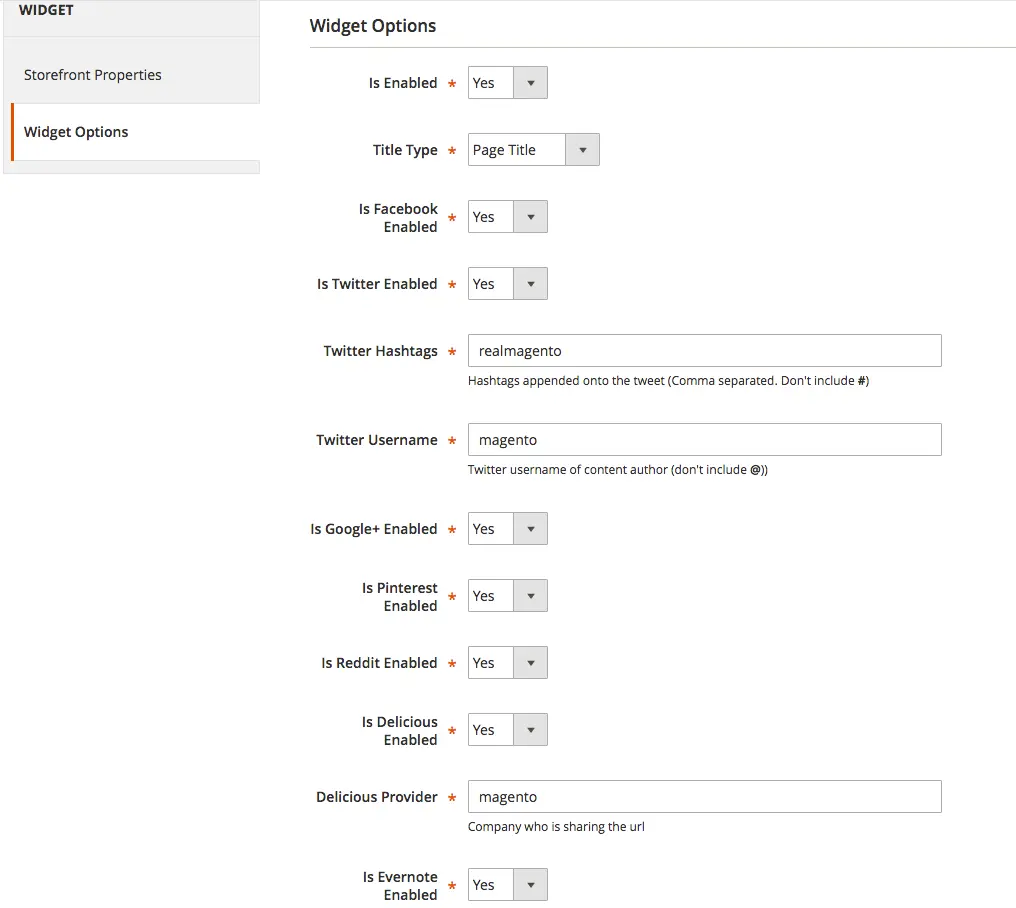Open the Is Pinterest Enabled dropdown
The image size is (1016, 908).
[507, 596]
